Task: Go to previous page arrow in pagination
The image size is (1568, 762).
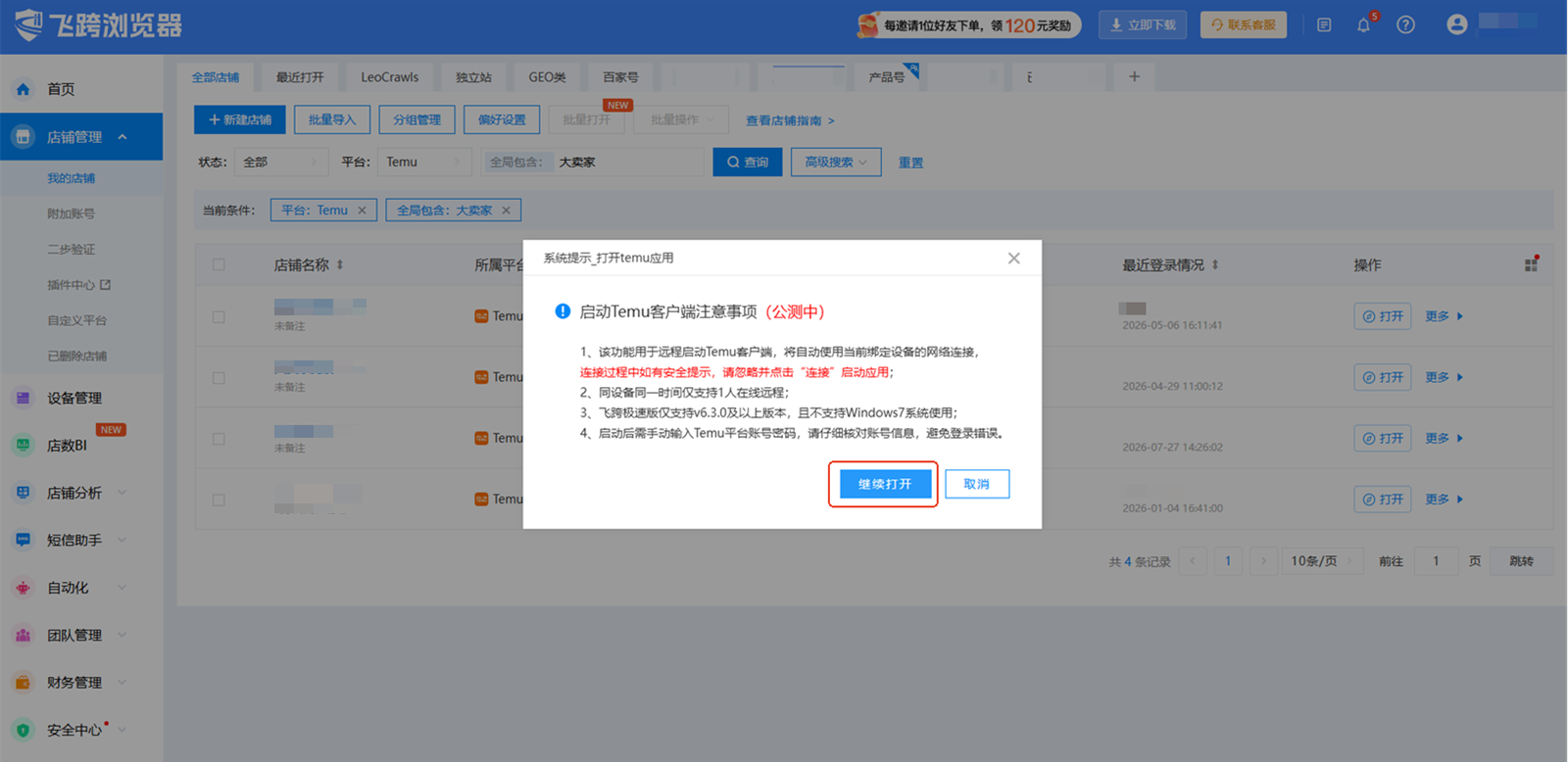Action: [1193, 561]
